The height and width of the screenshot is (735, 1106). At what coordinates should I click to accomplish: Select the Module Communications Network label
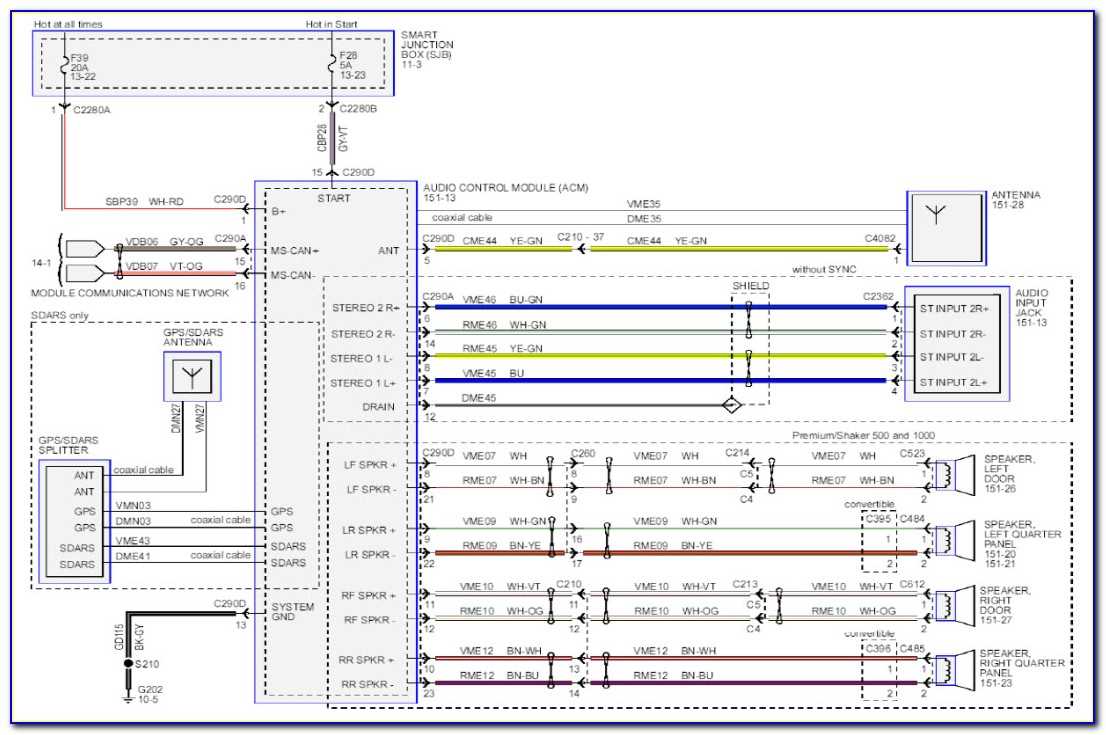point(130,293)
